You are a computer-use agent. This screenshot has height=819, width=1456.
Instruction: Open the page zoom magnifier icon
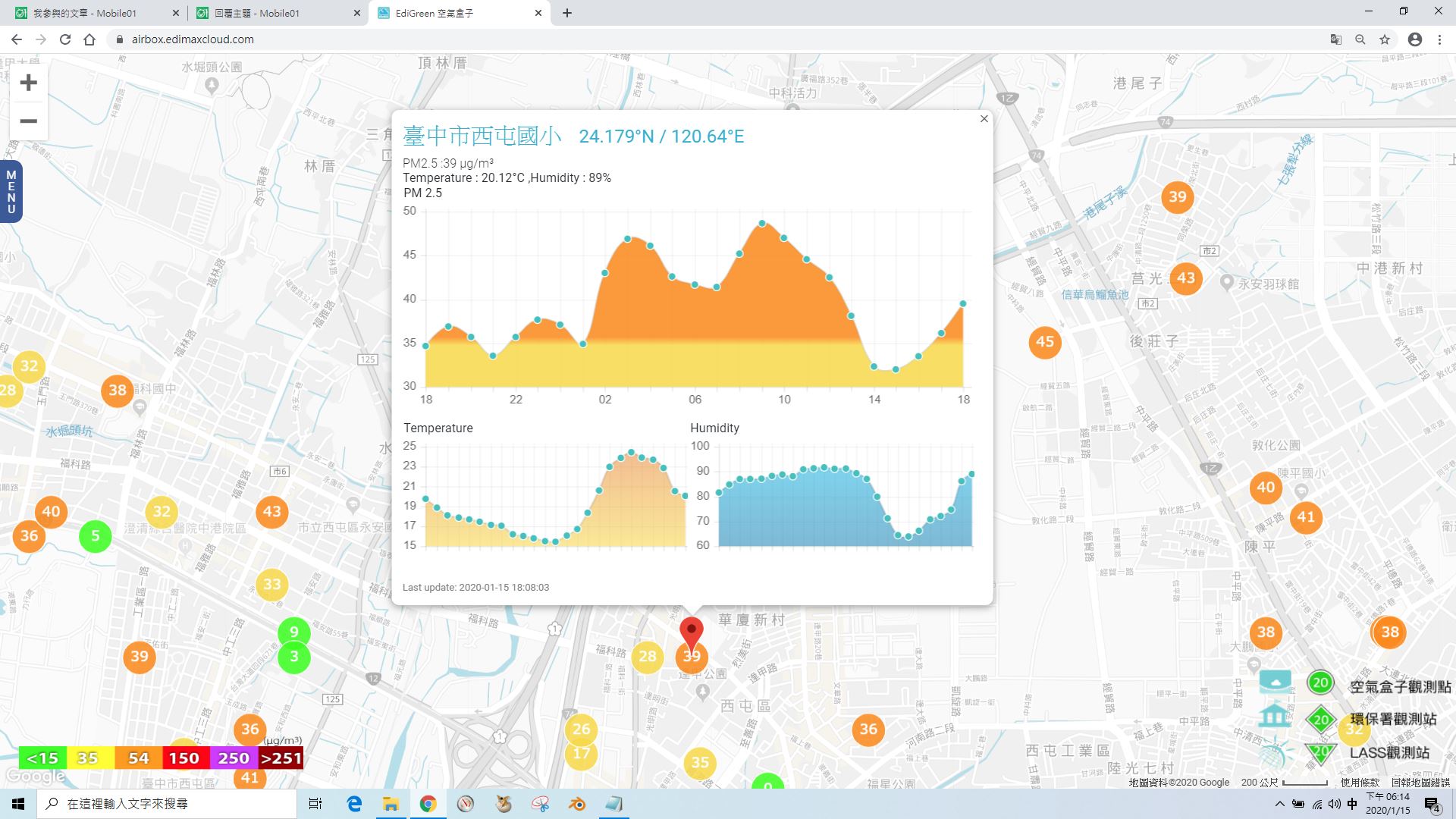point(1360,39)
